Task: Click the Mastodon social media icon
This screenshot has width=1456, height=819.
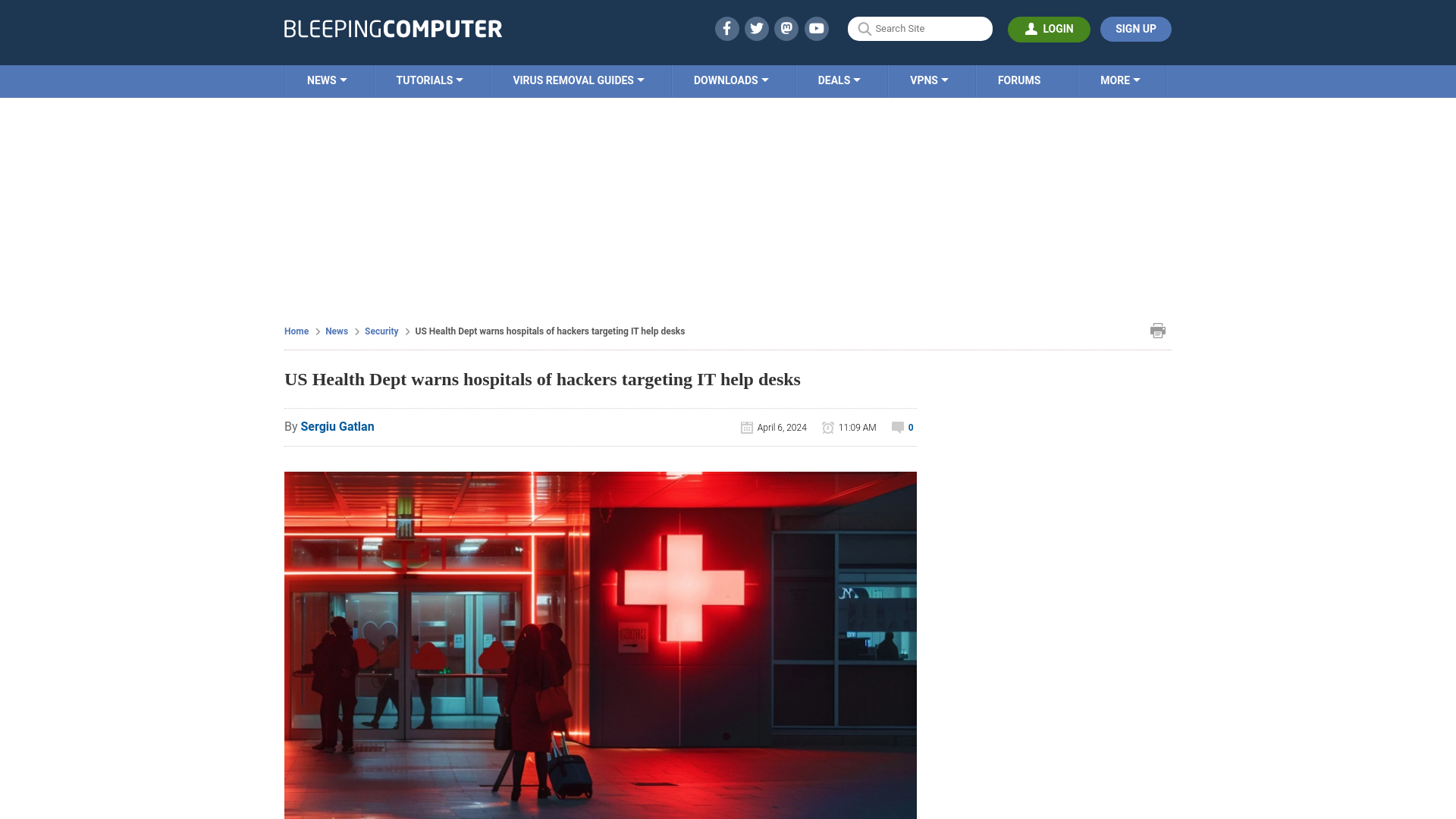Action: click(787, 28)
